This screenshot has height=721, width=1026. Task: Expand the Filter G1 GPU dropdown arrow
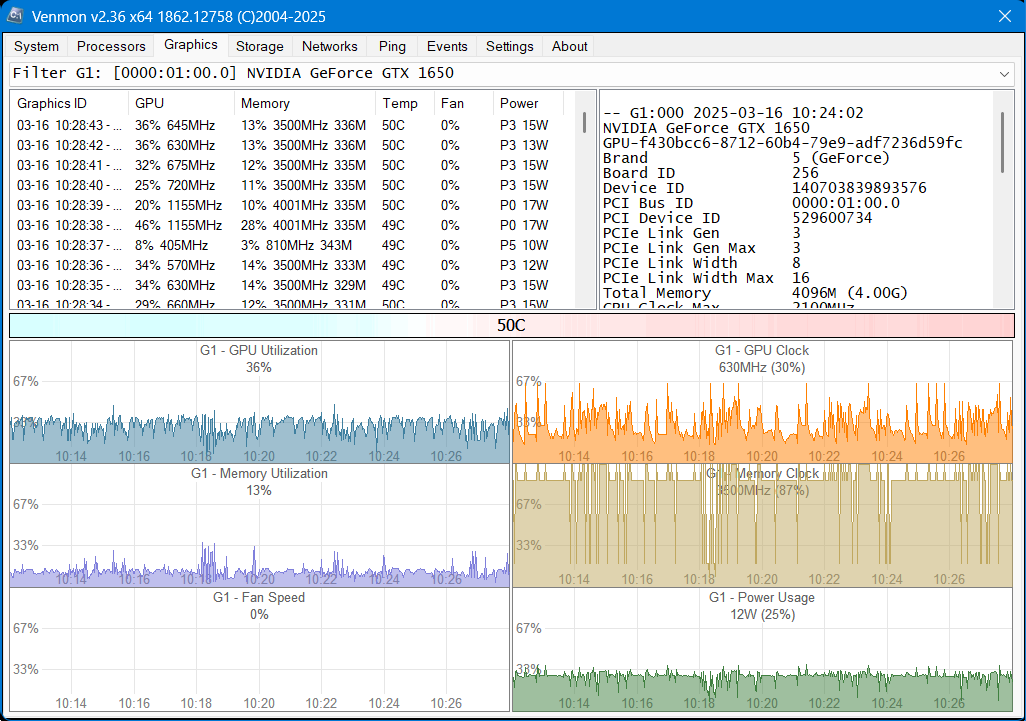(1004, 74)
